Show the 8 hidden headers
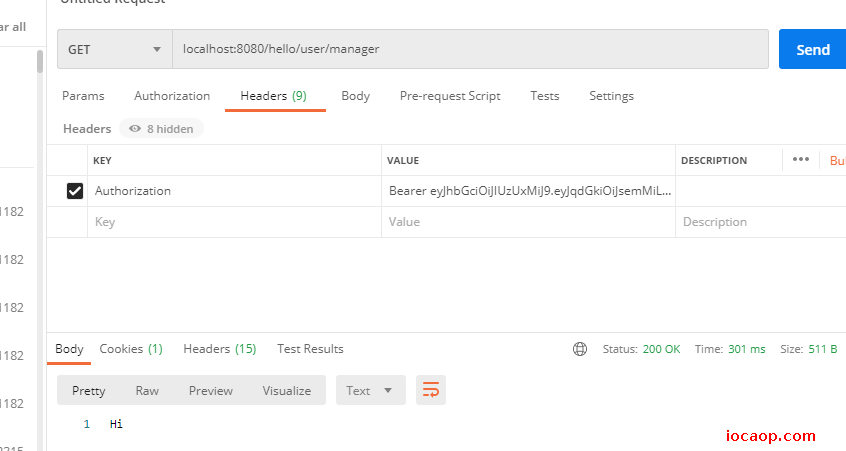Viewport: 846px width, 451px height. point(161,128)
